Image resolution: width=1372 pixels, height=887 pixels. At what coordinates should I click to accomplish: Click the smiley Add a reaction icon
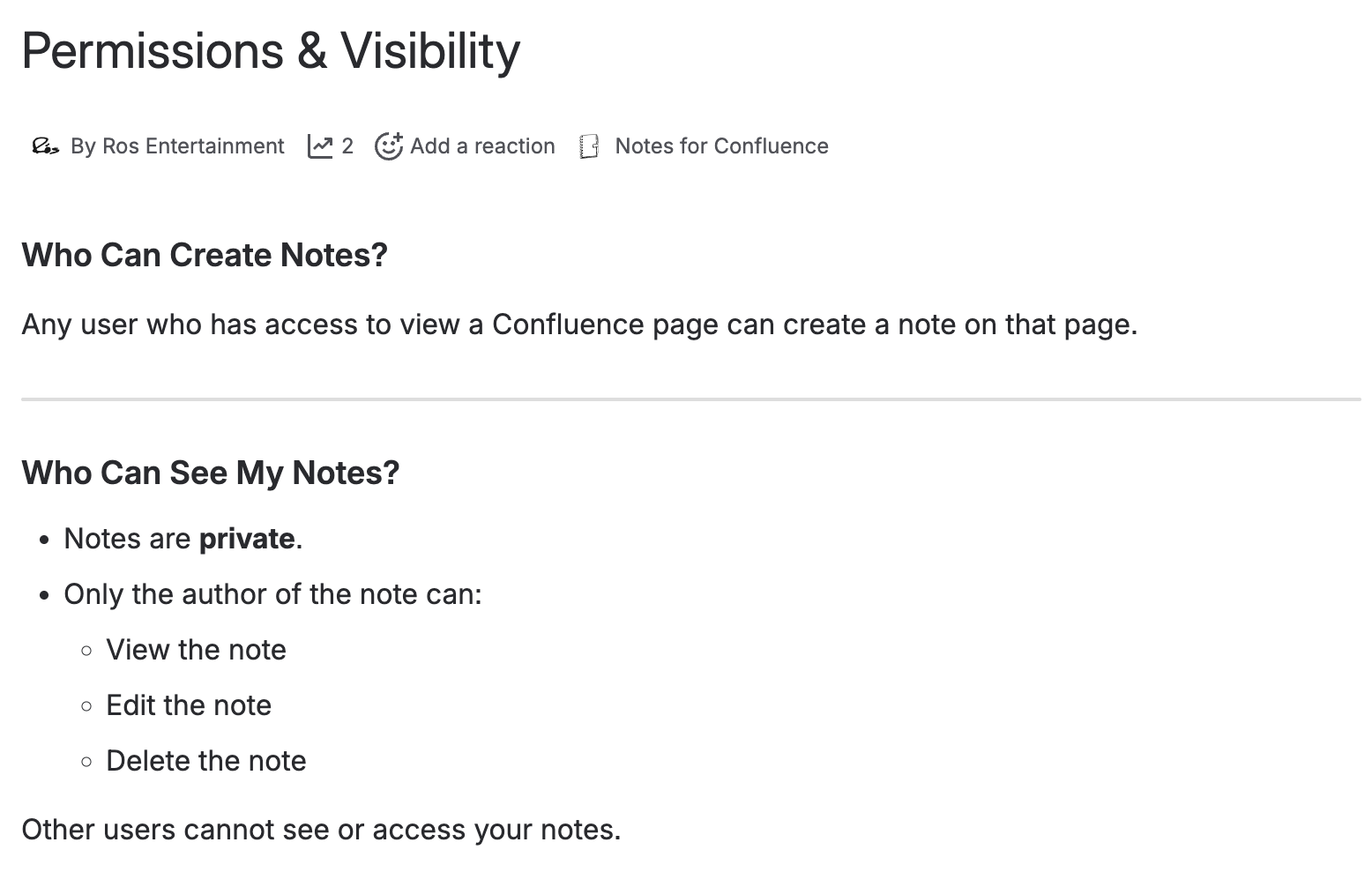(x=388, y=145)
